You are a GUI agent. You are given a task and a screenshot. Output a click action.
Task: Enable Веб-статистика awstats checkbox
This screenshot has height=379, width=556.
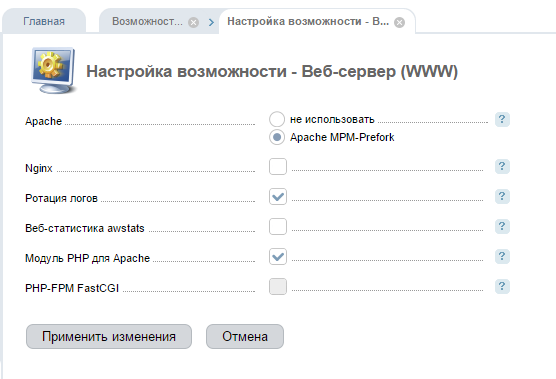[x=278, y=227]
